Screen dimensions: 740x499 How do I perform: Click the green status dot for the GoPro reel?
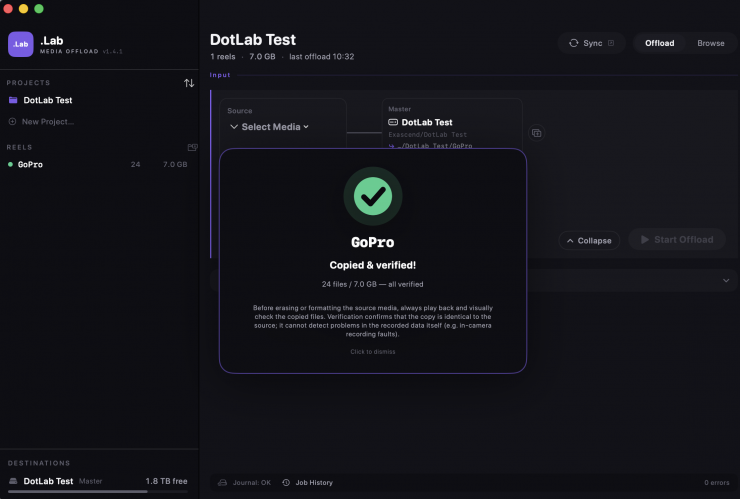[x=10, y=164]
